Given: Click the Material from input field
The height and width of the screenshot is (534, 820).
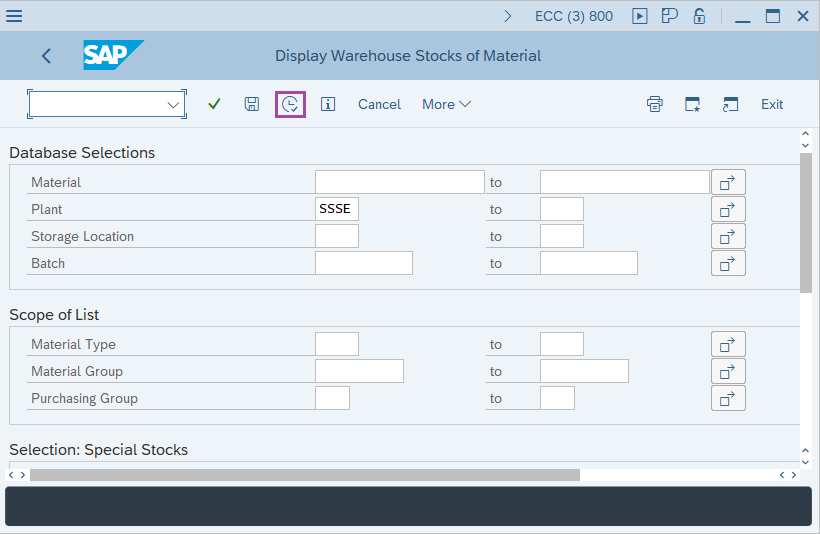Looking at the screenshot, I should pyautogui.click(x=399, y=182).
